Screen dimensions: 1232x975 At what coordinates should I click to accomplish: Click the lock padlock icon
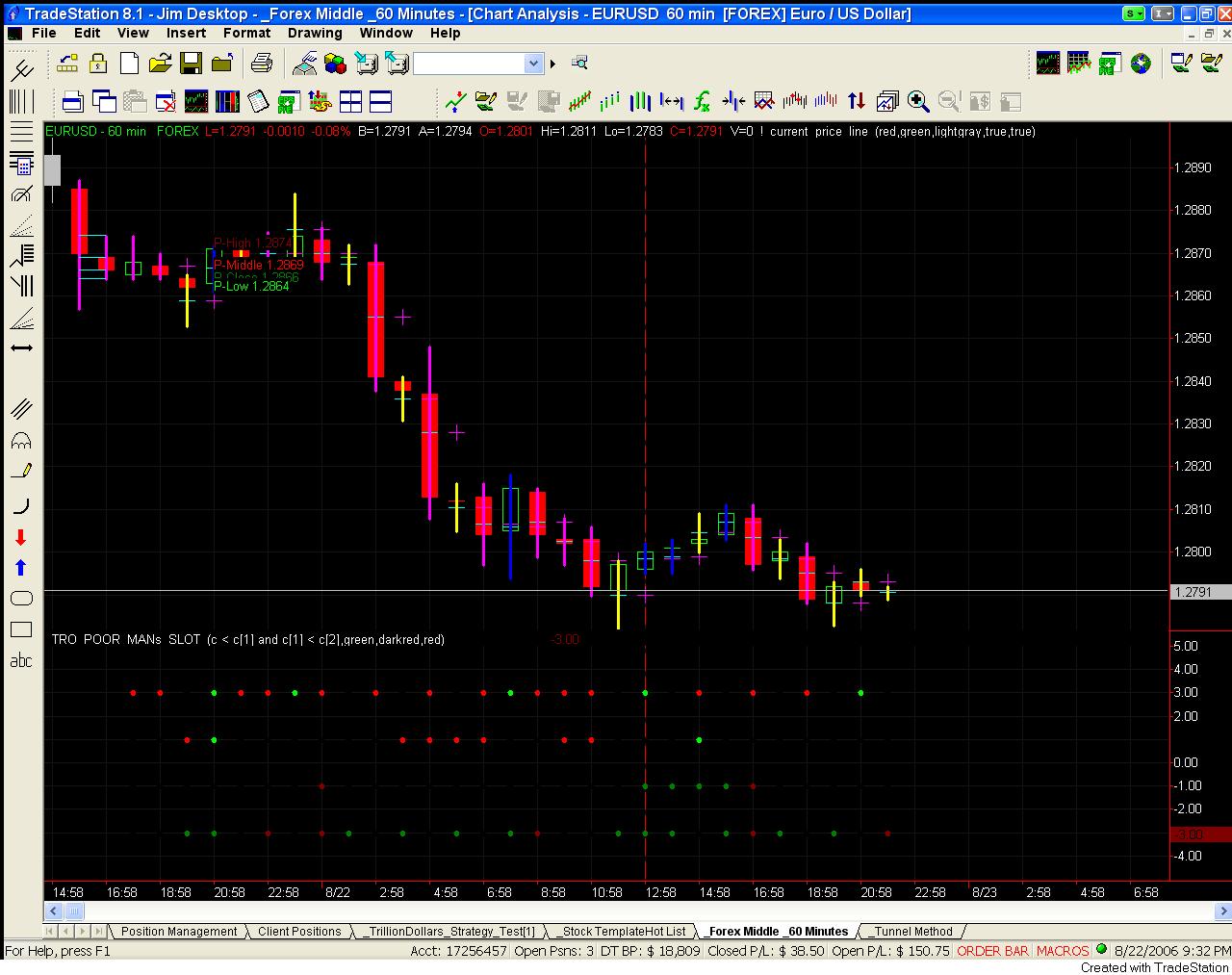pyautogui.click(x=98, y=64)
